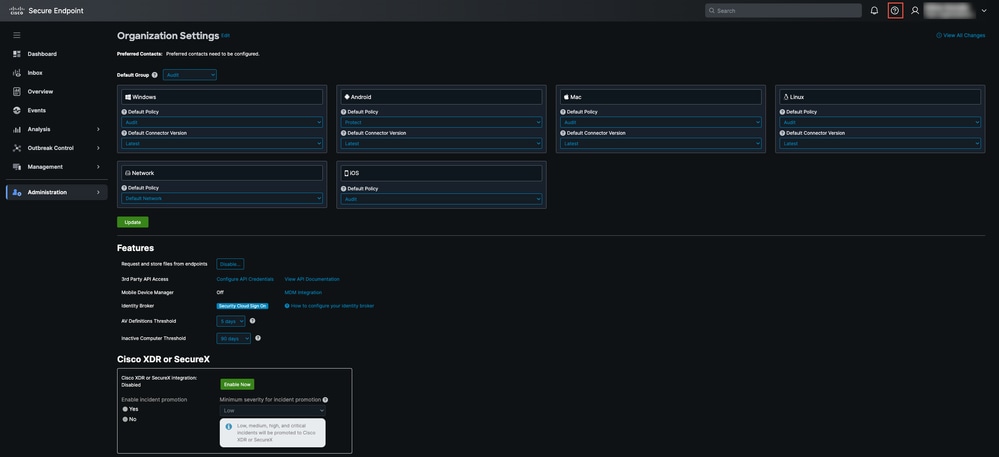Click Inactive Computer Threshold help icon
The height and width of the screenshot is (457, 999).
(x=258, y=338)
